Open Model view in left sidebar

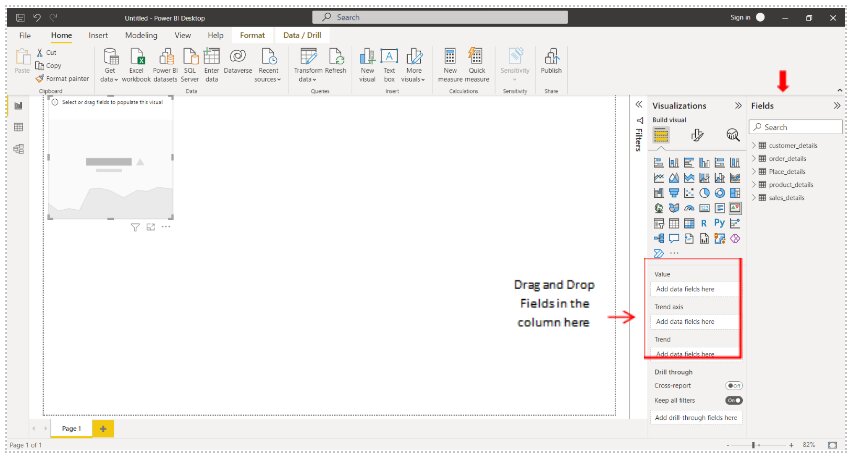point(18,149)
